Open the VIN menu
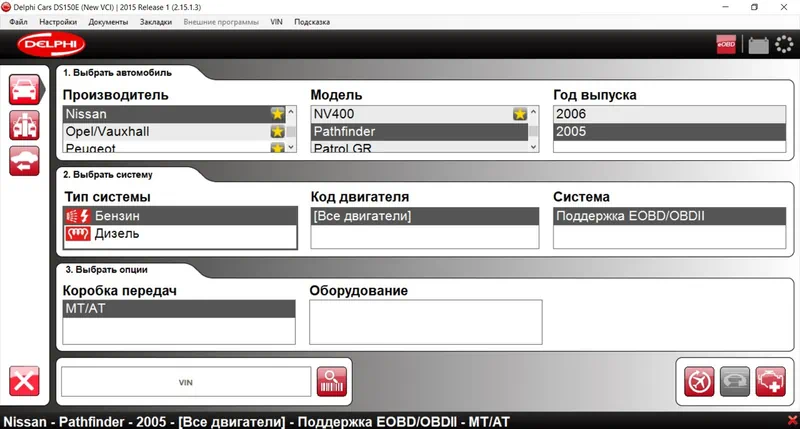The image size is (800, 429). point(276,22)
